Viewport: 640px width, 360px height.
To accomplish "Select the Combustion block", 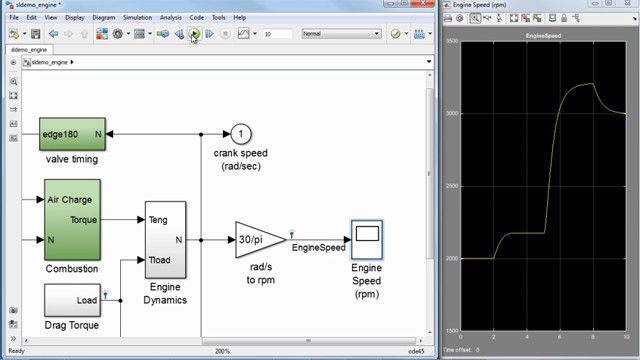I will tap(72, 220).
